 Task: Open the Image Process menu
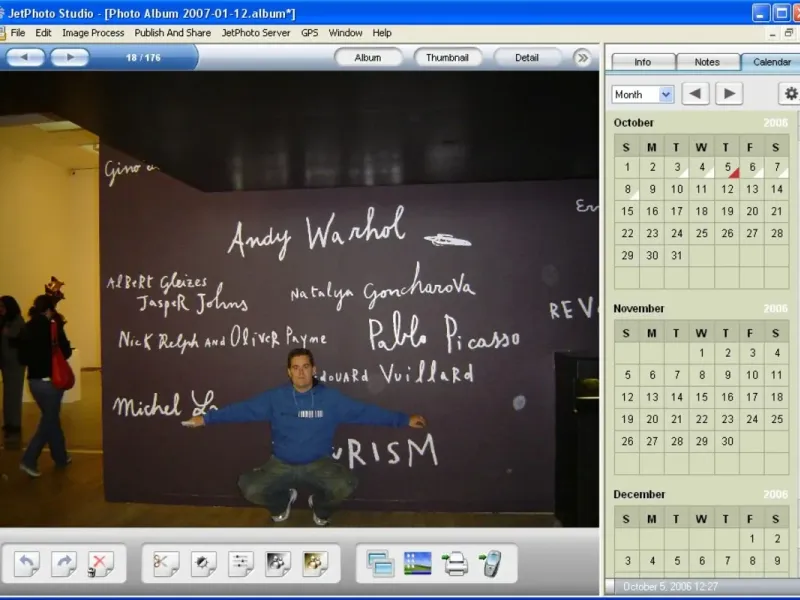(x=93, y=33)
